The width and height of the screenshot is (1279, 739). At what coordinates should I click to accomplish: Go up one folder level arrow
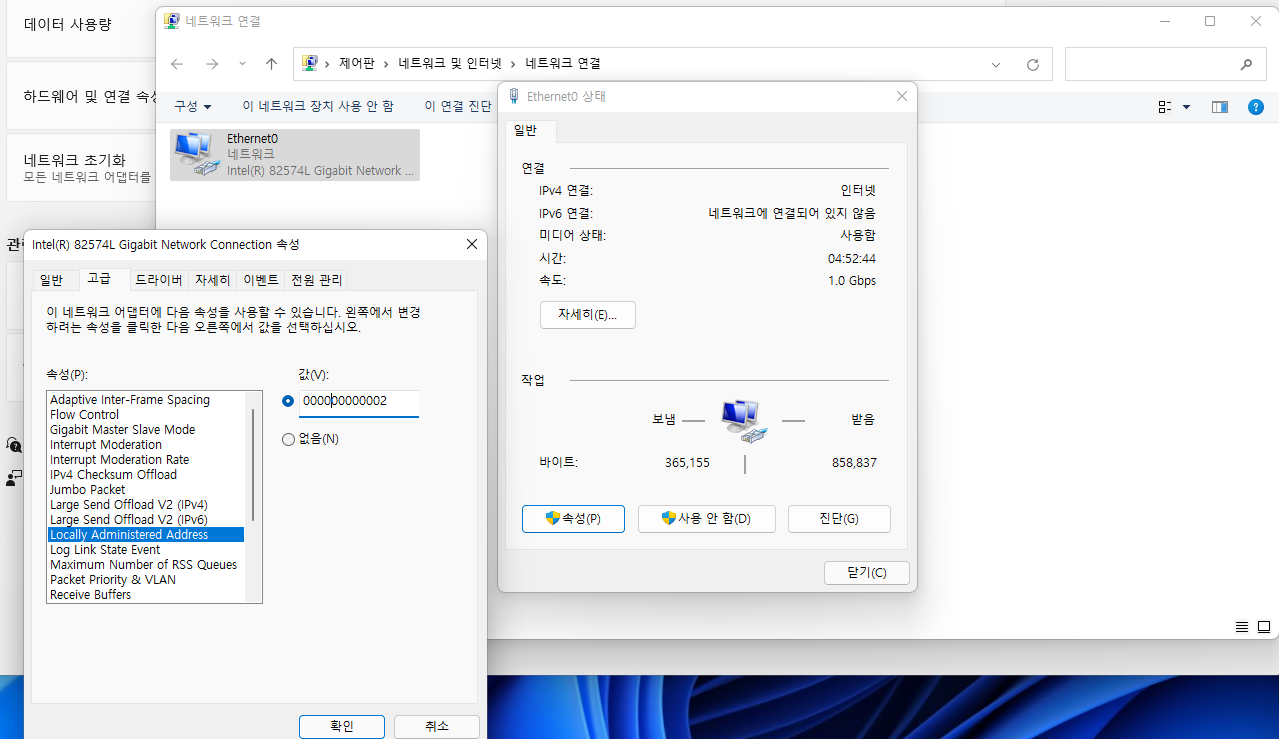click(271, 64)
